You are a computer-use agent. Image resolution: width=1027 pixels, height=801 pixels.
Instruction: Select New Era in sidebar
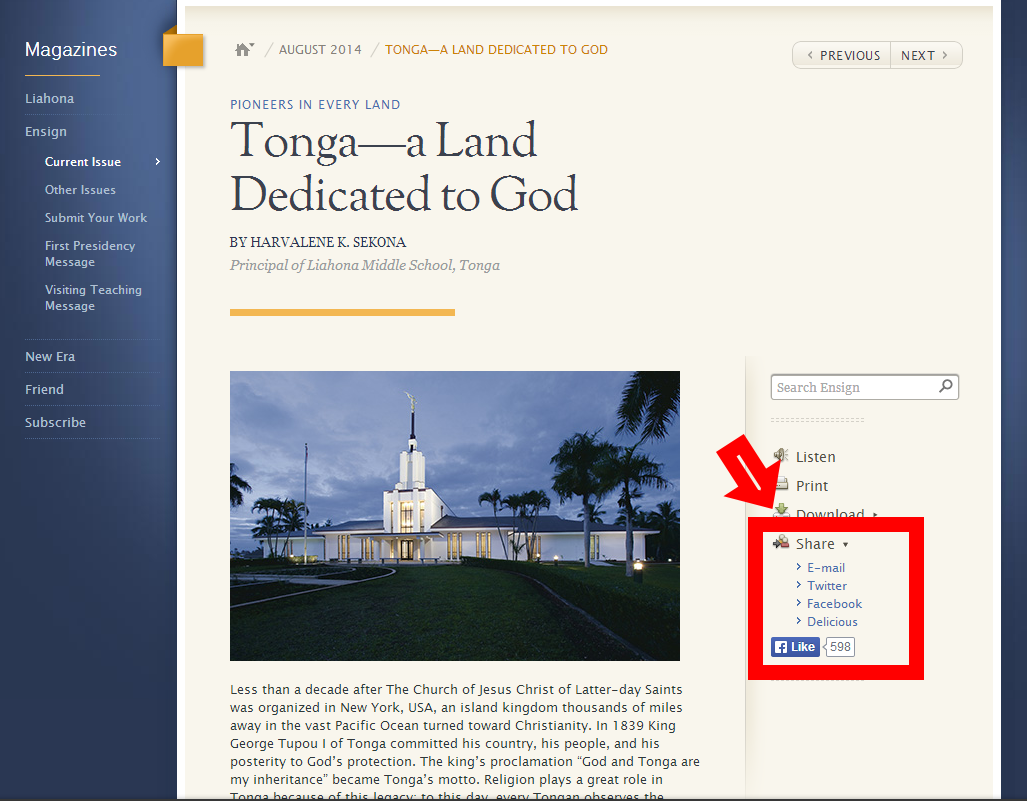(50, 357)
